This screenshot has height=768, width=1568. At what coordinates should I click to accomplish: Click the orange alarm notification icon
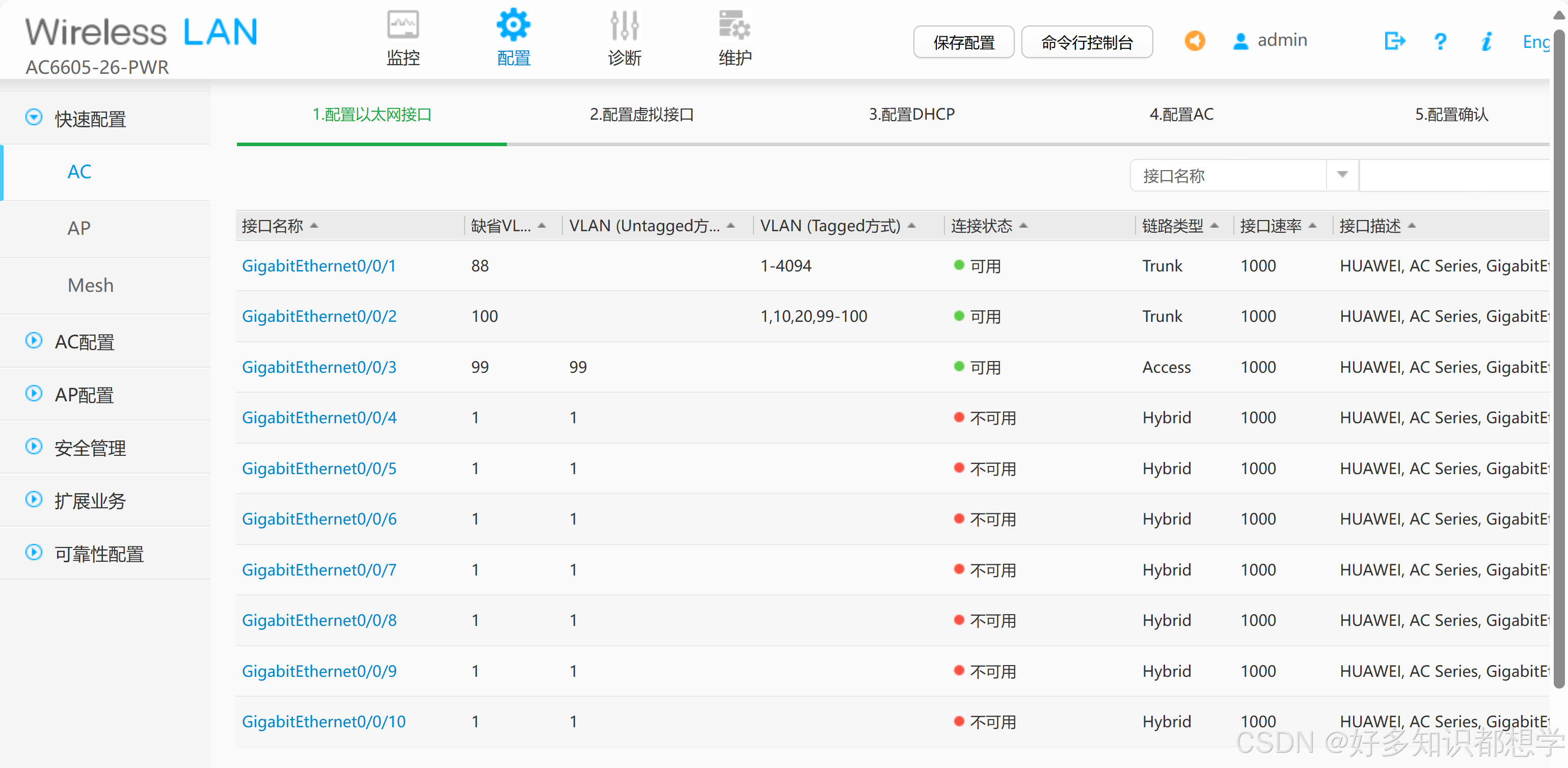point(1194,41)
